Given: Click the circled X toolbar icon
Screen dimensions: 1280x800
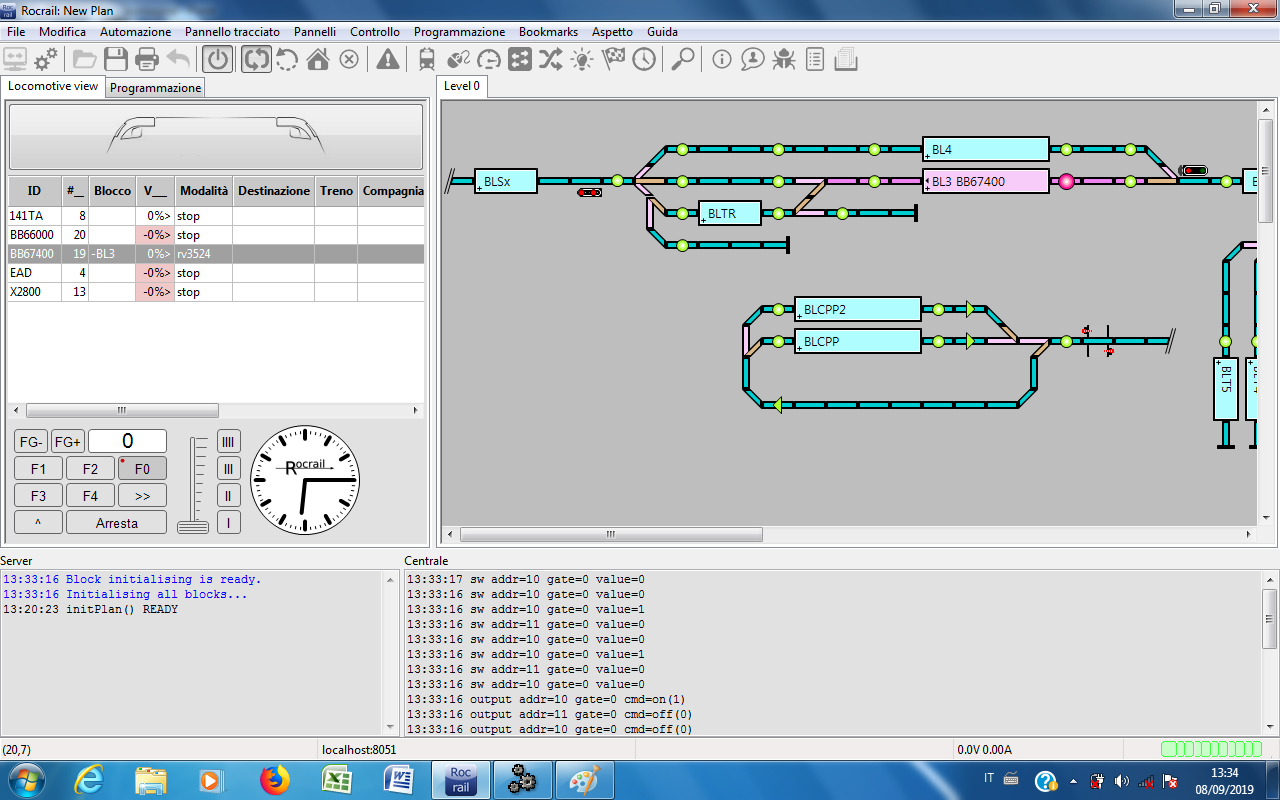Looking at the screenshot, I should pyautogui.click(x=349, y=59).
